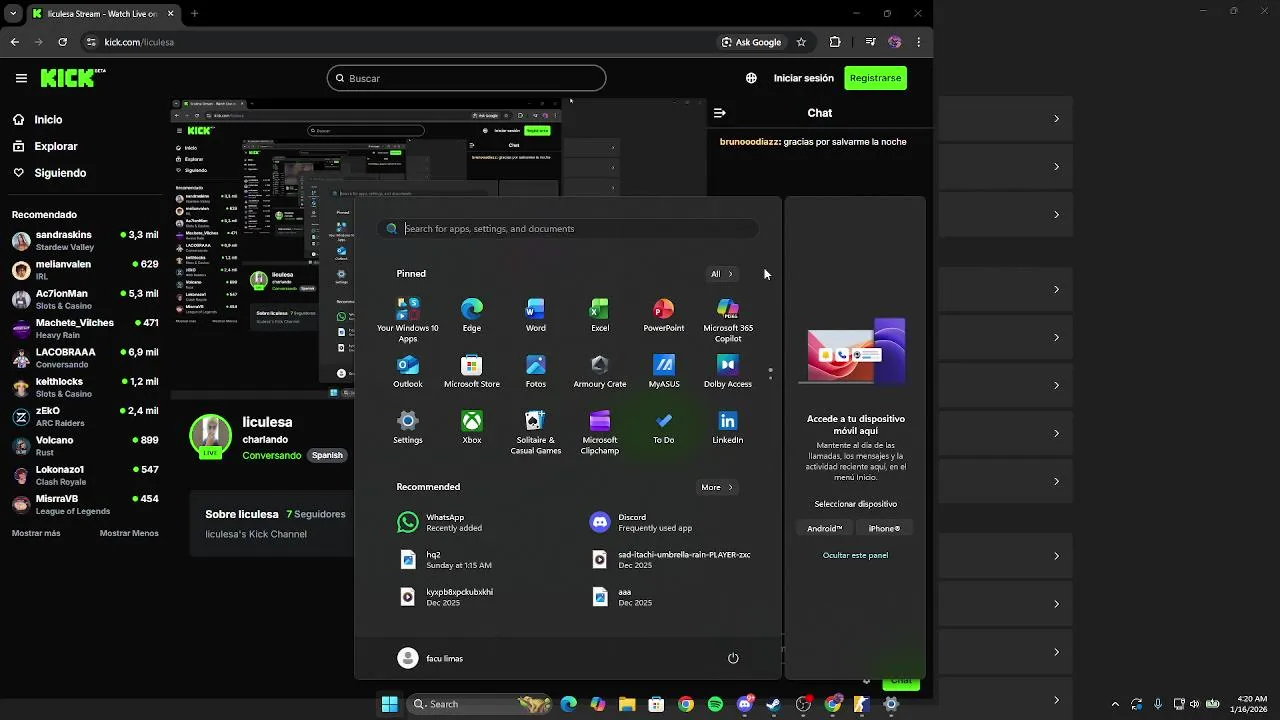
Task: Open Solitaire & Casual Games pinned app
Action: click(536, 432)
